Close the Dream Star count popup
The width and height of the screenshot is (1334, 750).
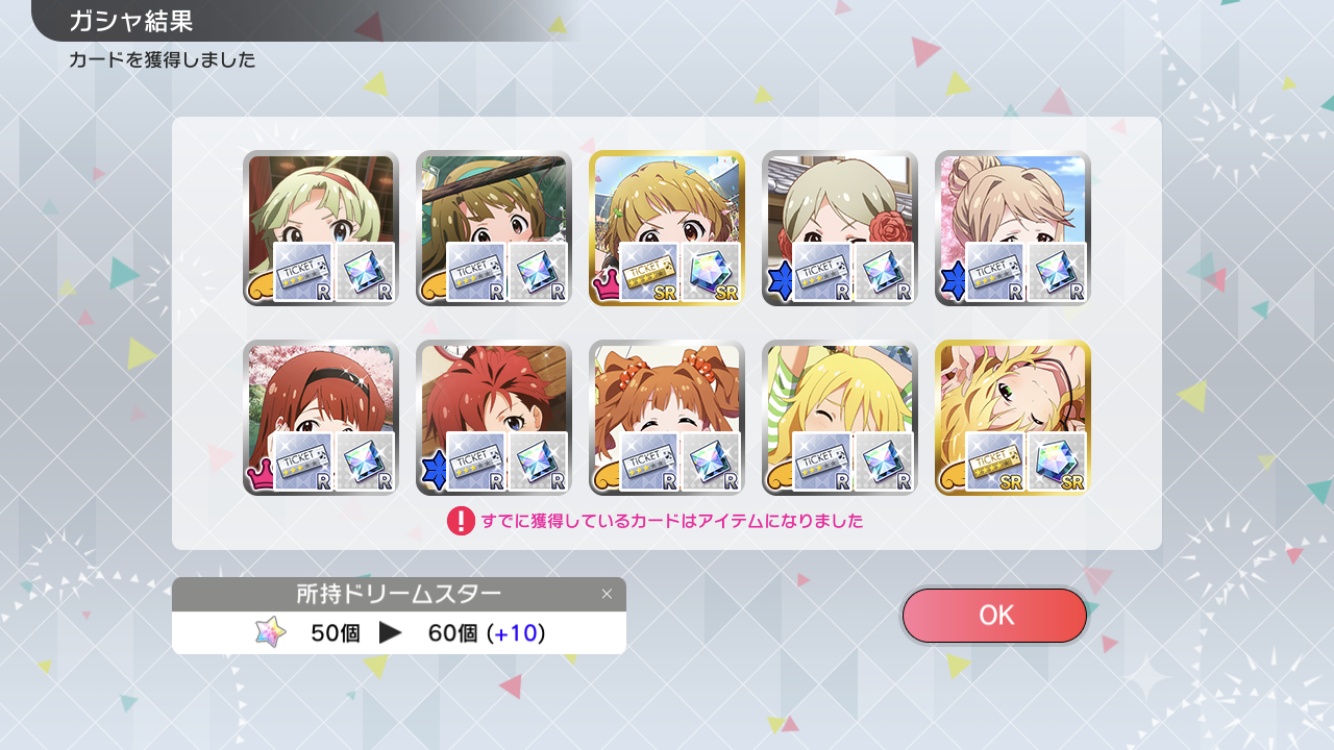[606, 594]
